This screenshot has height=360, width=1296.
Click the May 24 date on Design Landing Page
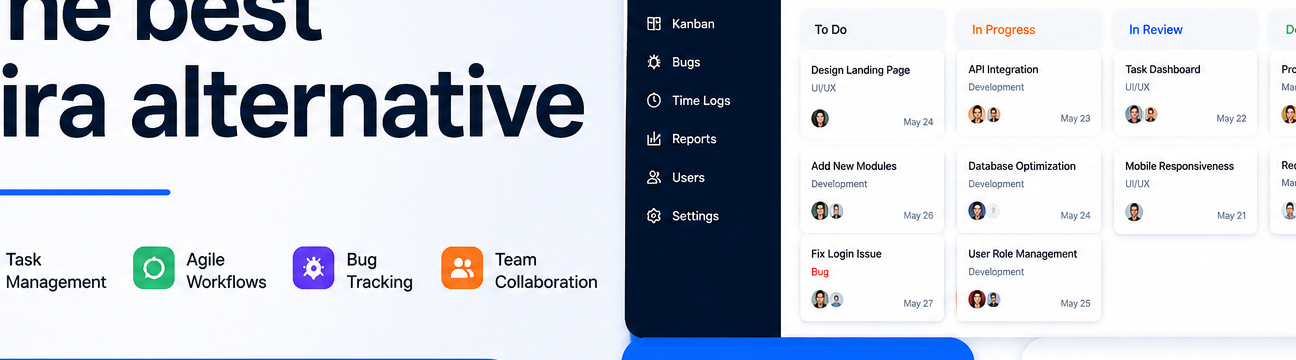click(x=918, y=122)
